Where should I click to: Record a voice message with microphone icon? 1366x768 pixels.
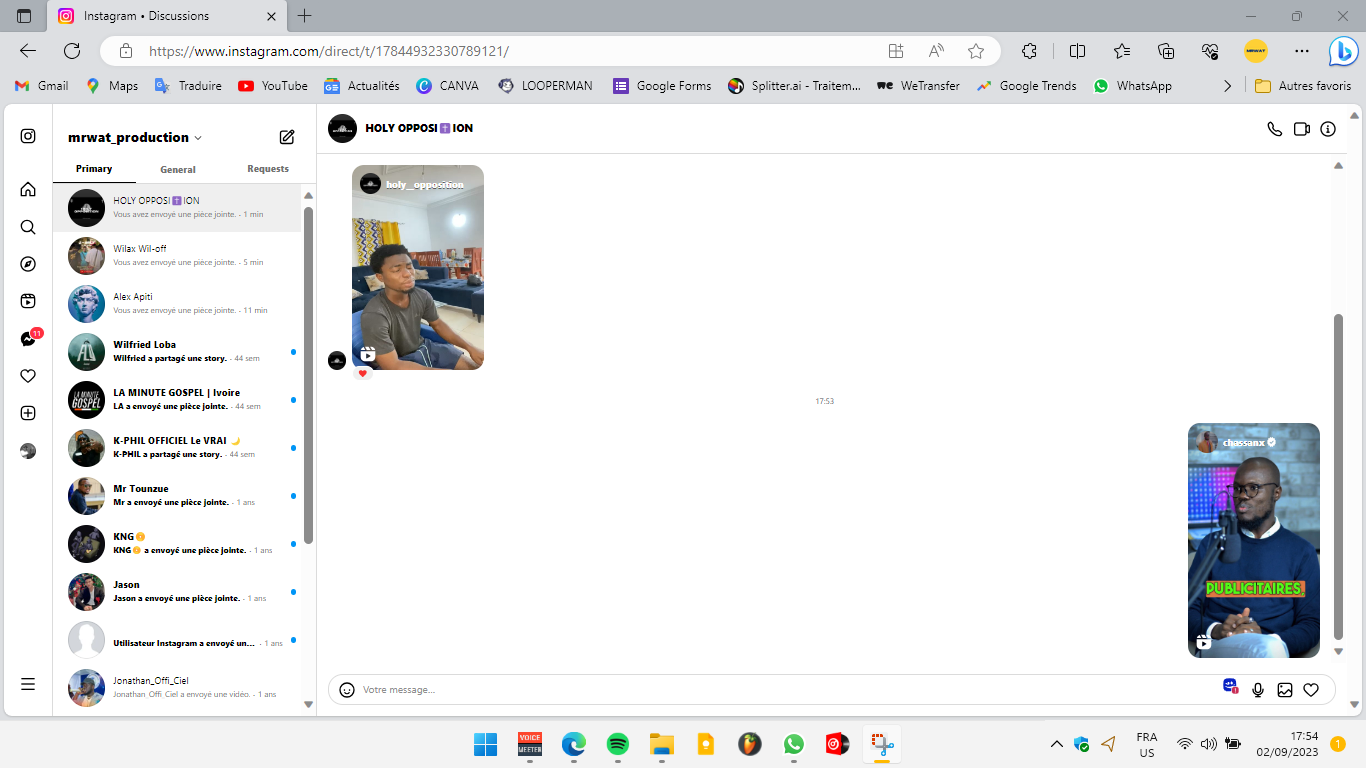1258,690
